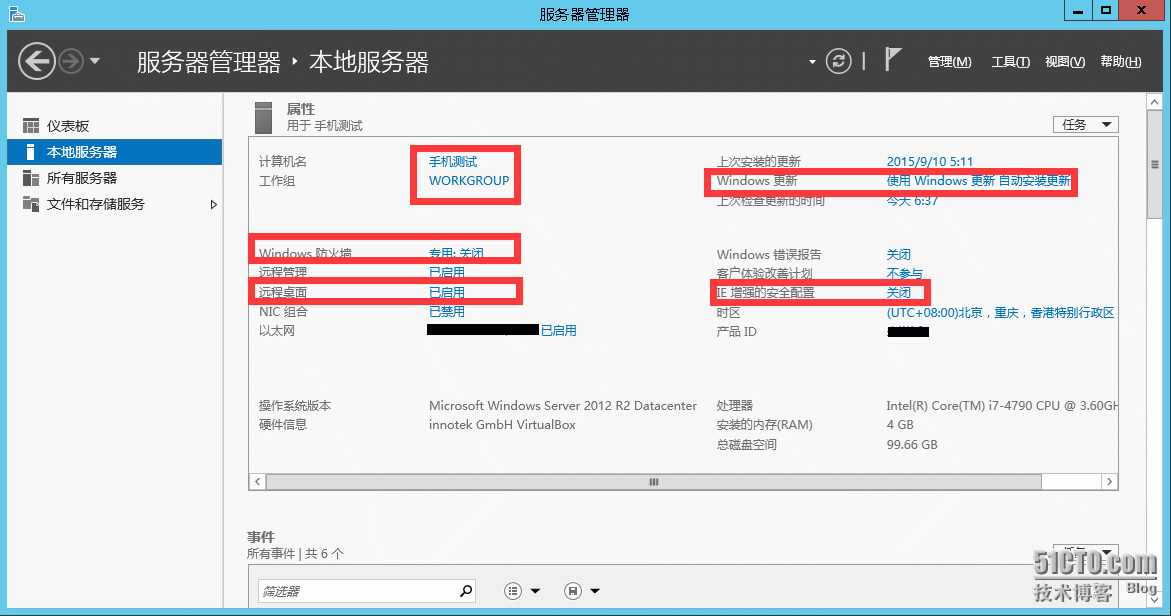
Task: Click 远程桌面 已启用 link
Action: pyautogui.click(x=447, y=293)
